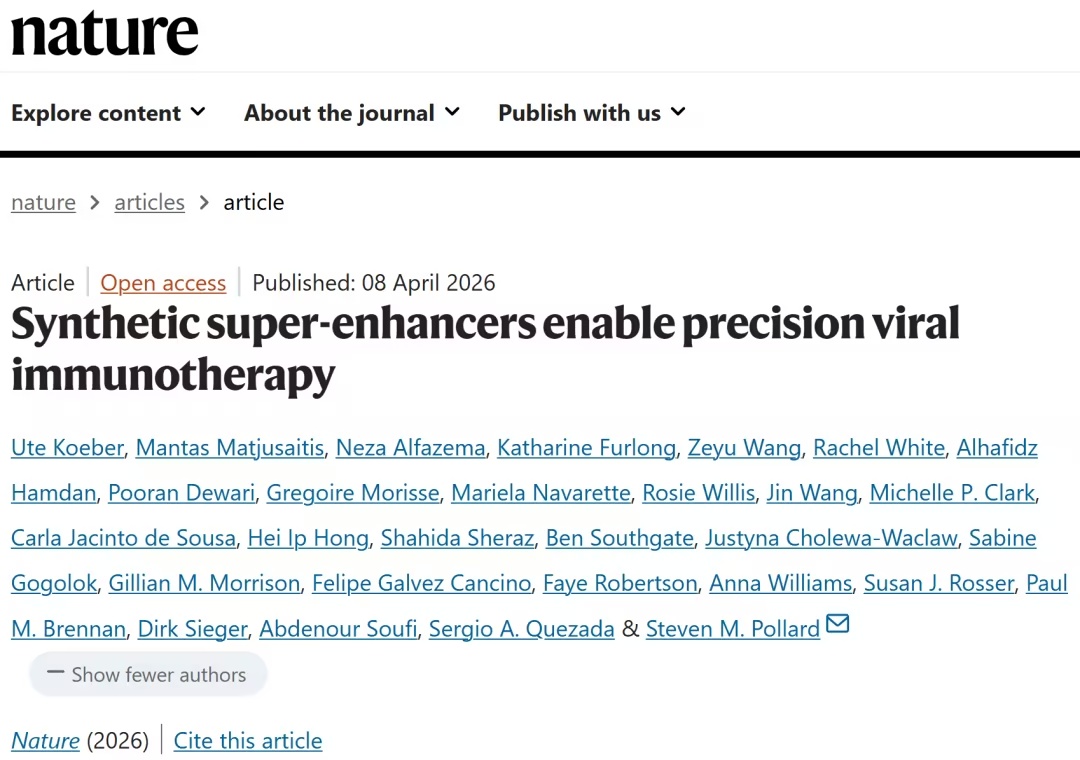Screen dimensions: 1080x760
Task: Open the articles breadcrumb link
Action: (149, 202)
